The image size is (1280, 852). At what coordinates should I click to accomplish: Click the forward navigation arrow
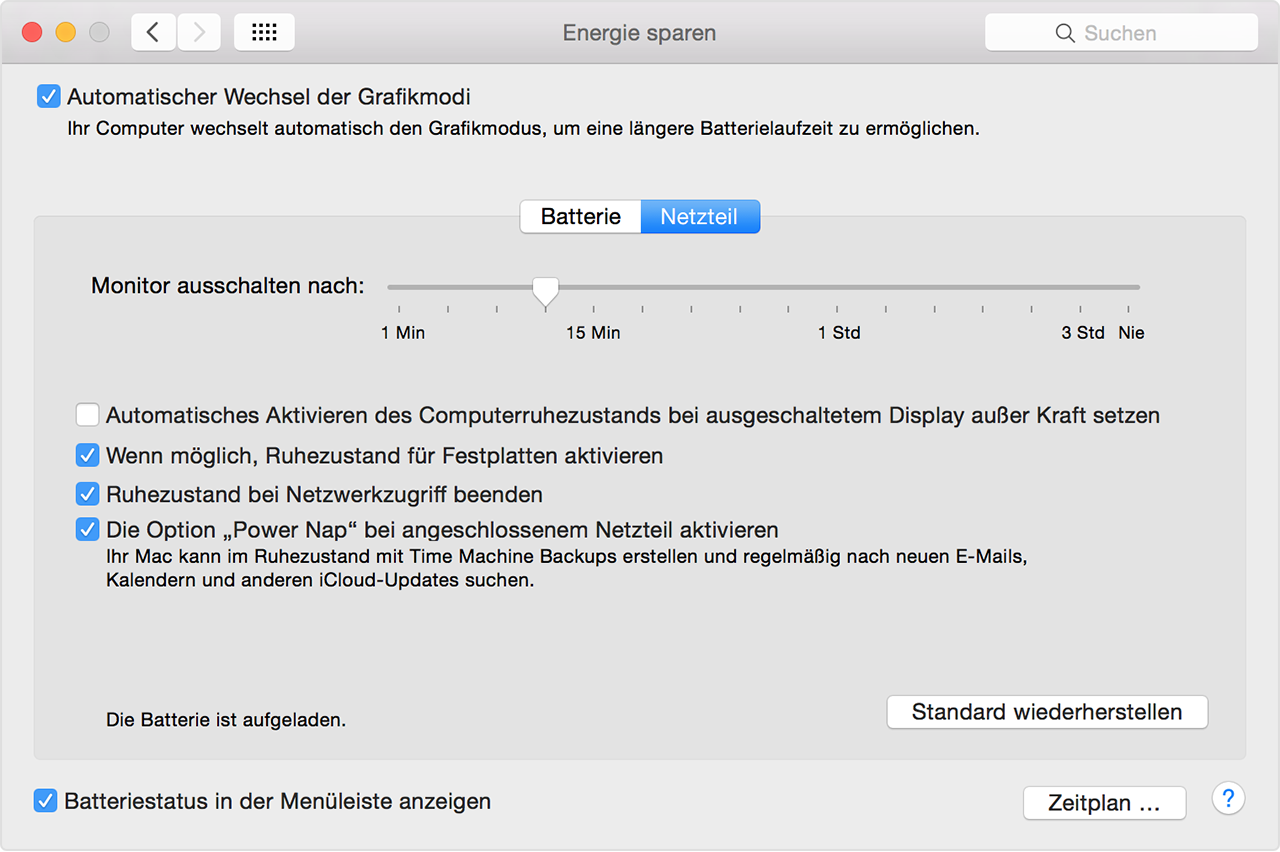199,33
